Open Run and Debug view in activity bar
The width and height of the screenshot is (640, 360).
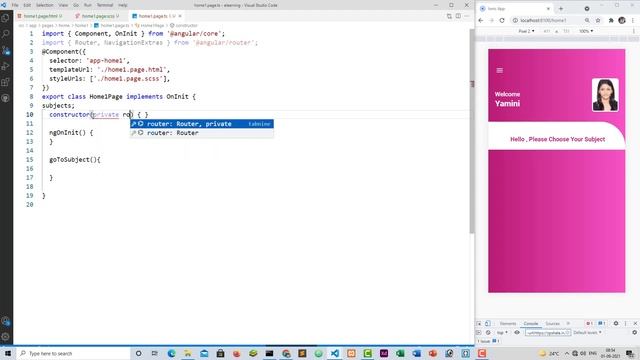5,66
